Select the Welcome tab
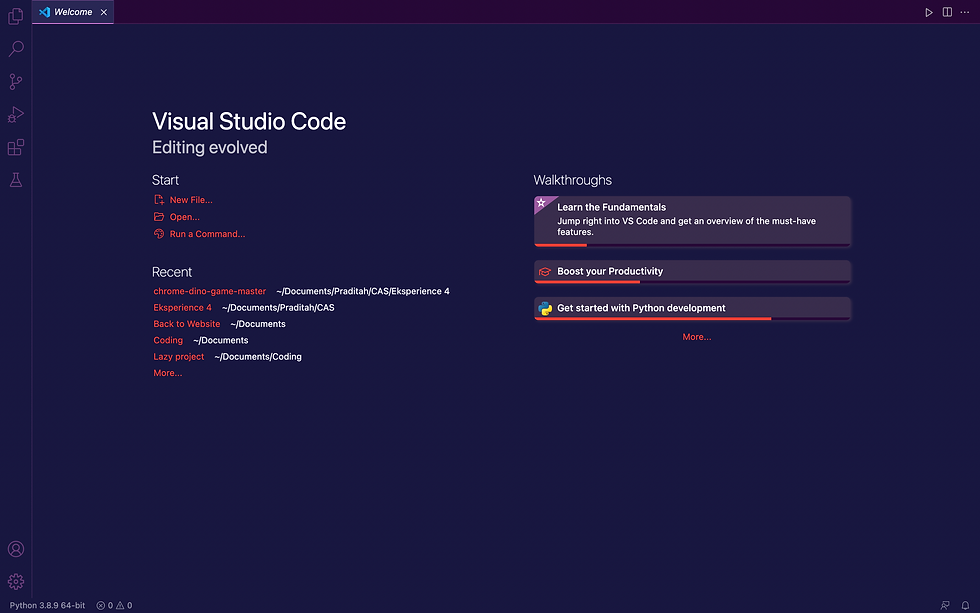 72,12
